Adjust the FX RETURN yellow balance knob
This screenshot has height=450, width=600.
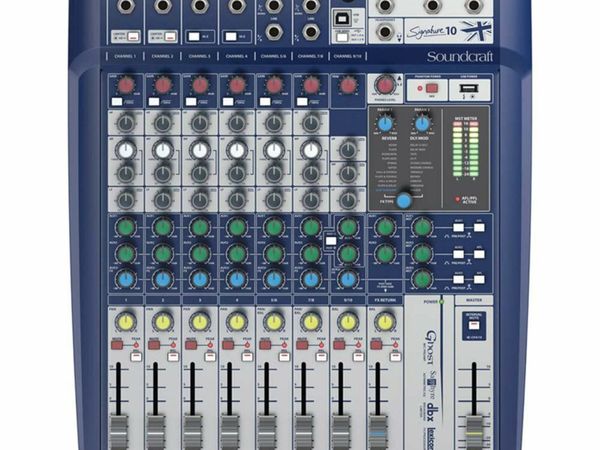[x=385, y=322]
